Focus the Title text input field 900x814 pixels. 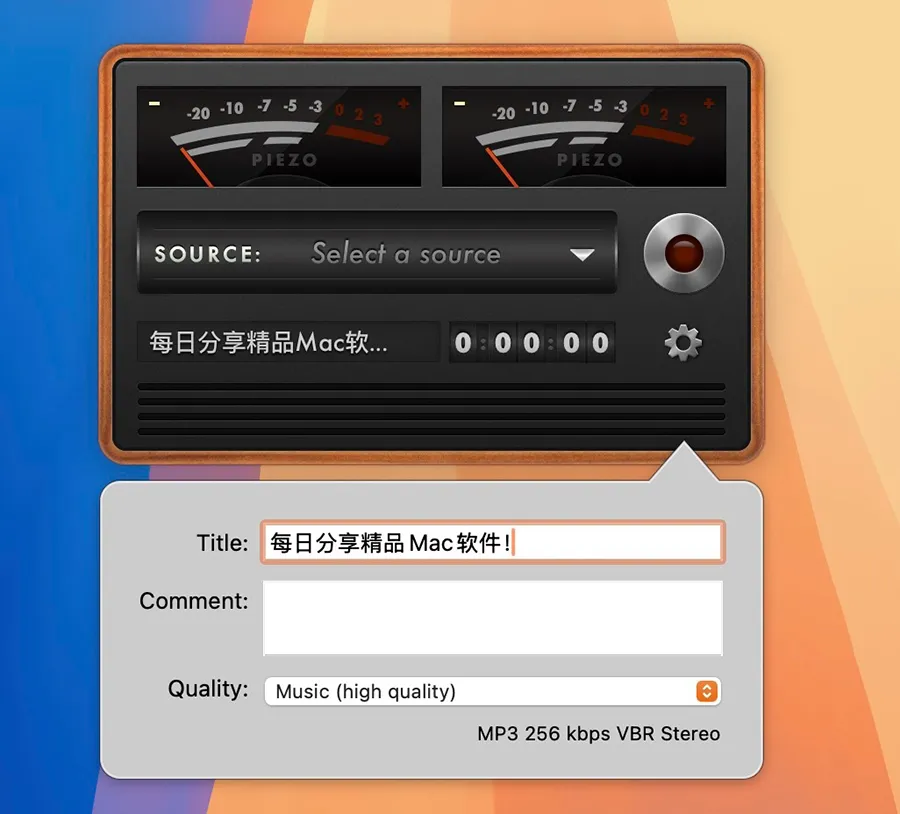click(492, 543)
